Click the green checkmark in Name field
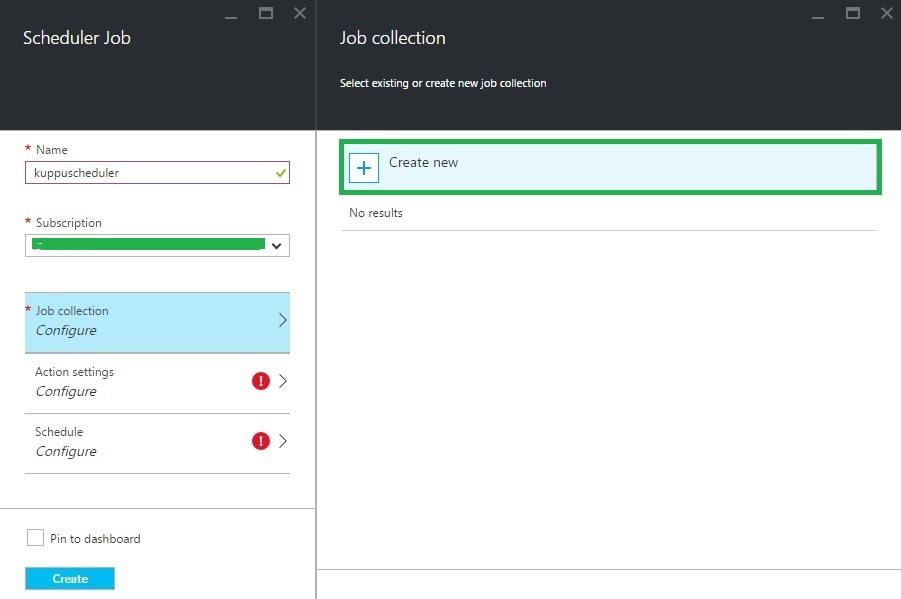 click(281, 172)
